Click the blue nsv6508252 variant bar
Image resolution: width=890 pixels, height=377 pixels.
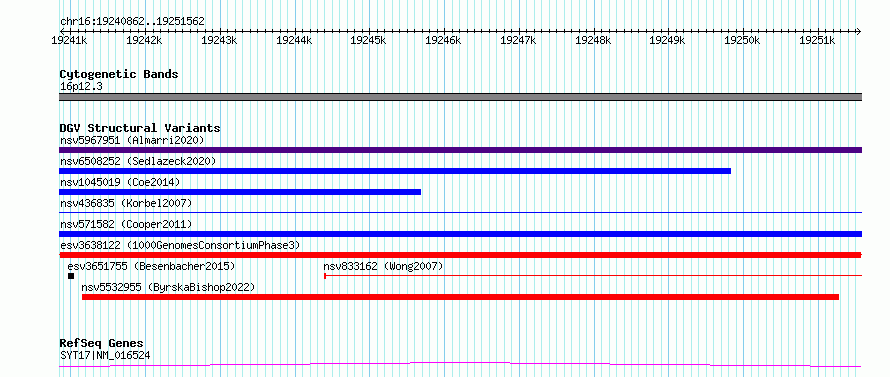point(395,171)
